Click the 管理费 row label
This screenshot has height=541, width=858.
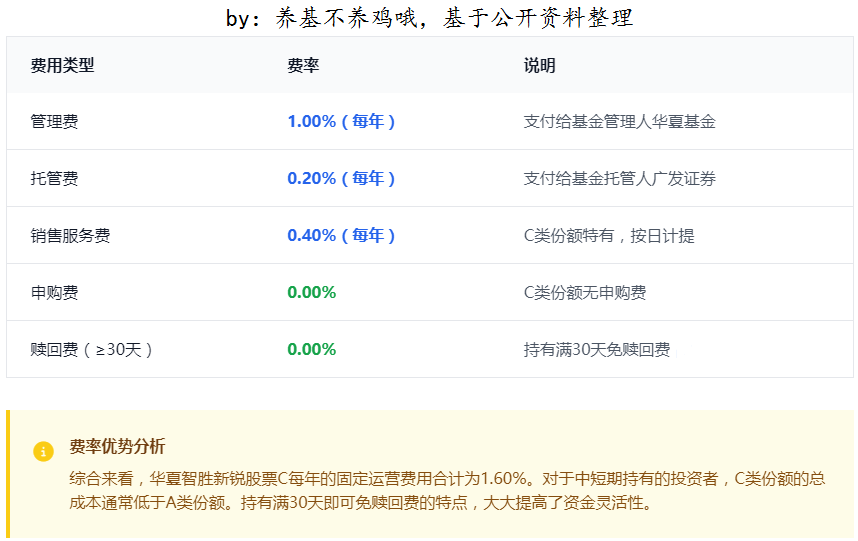[x=54, y=121]
